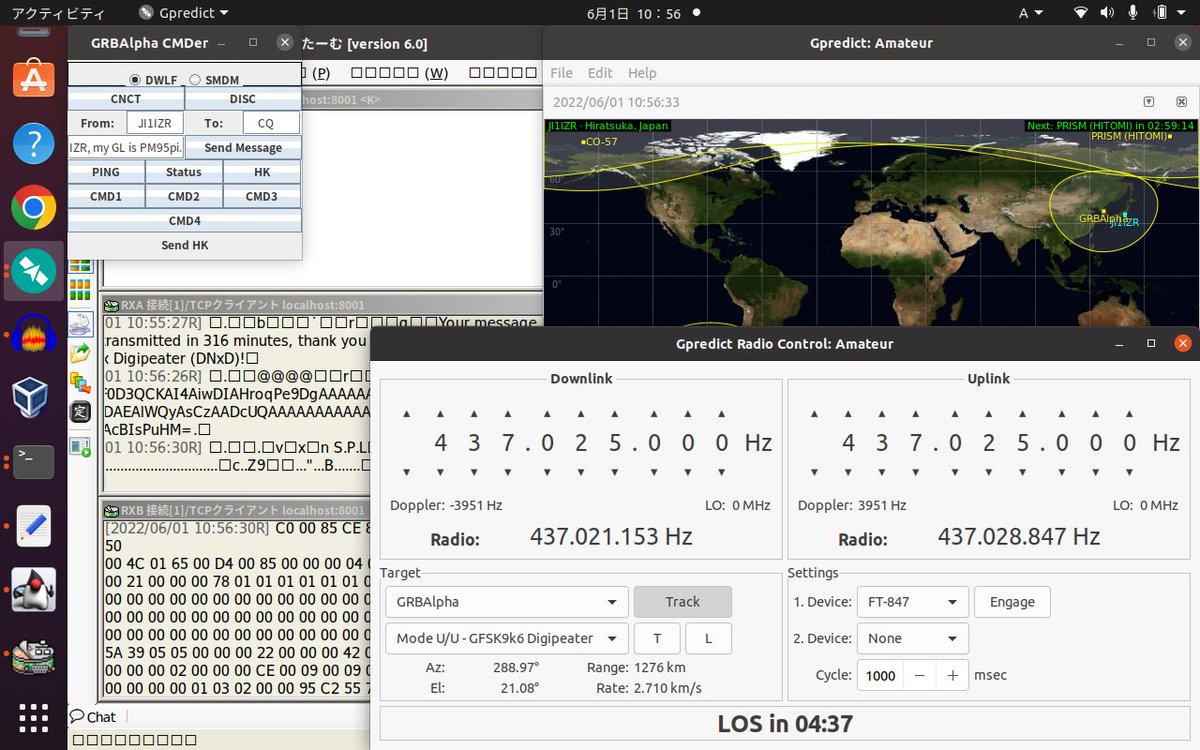Open the GRBAlpha target satellite dropdown

(507, 602)
